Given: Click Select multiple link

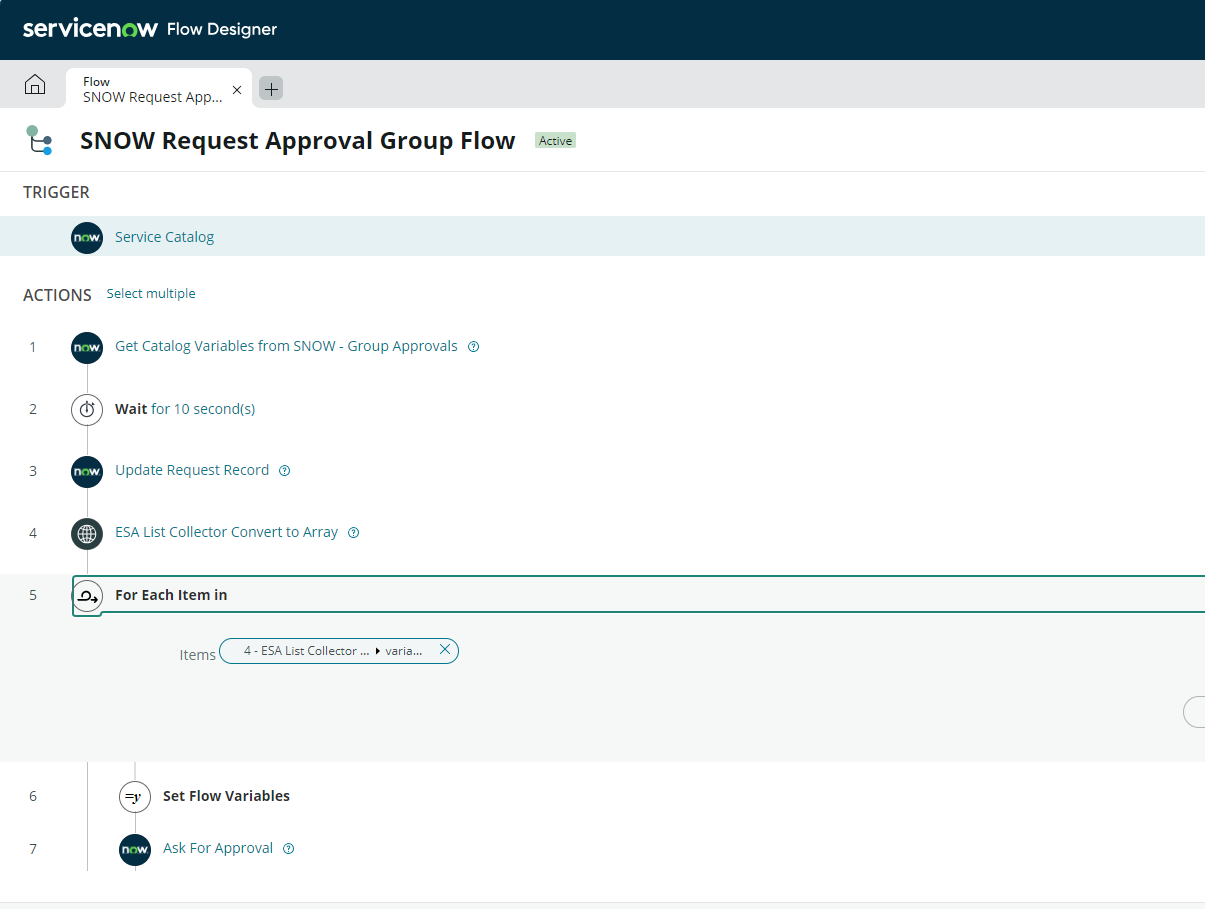Looking at the screenshot, I should [151, 293].
